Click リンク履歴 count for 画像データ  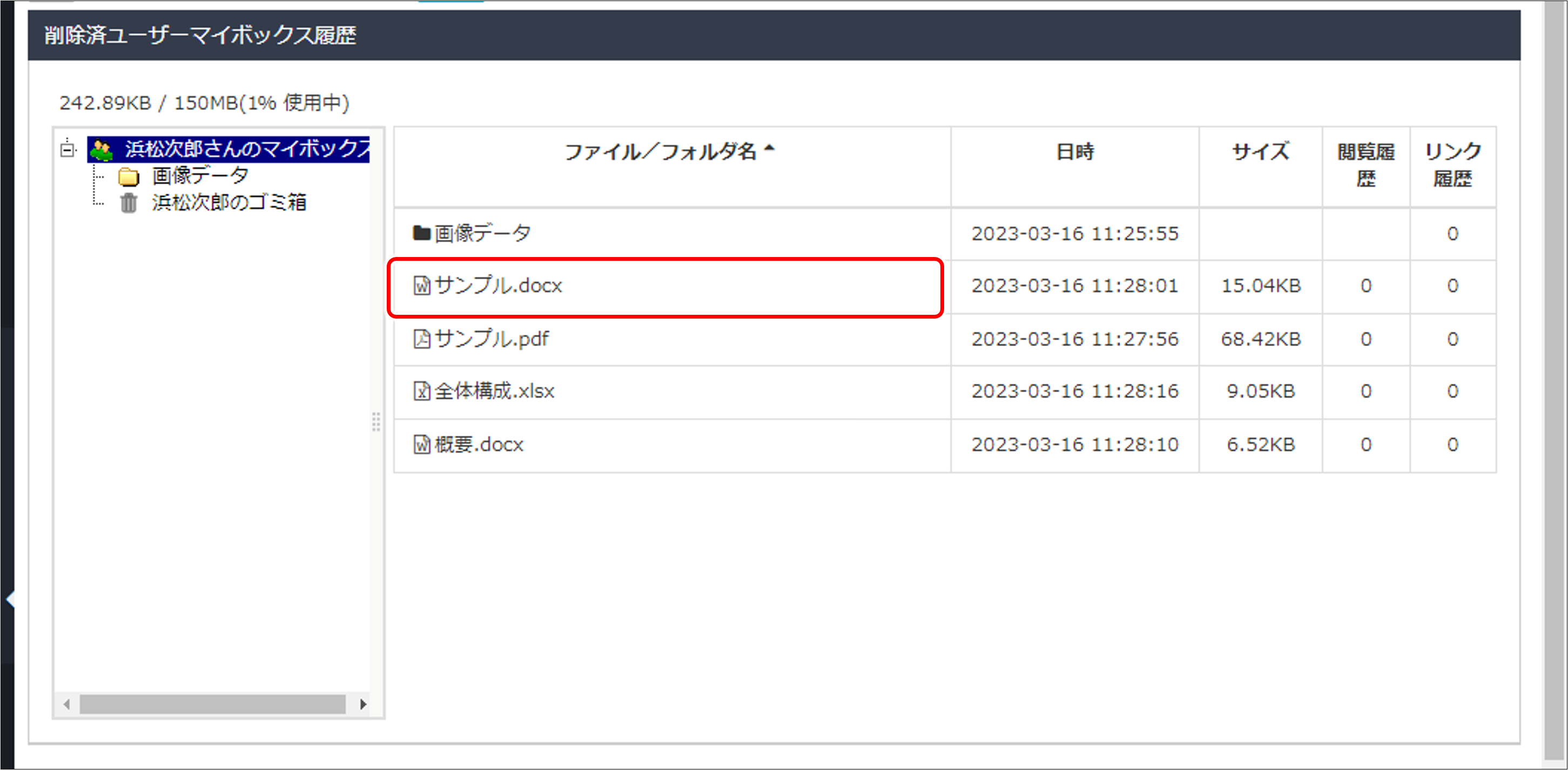[x=1452, y=234]
